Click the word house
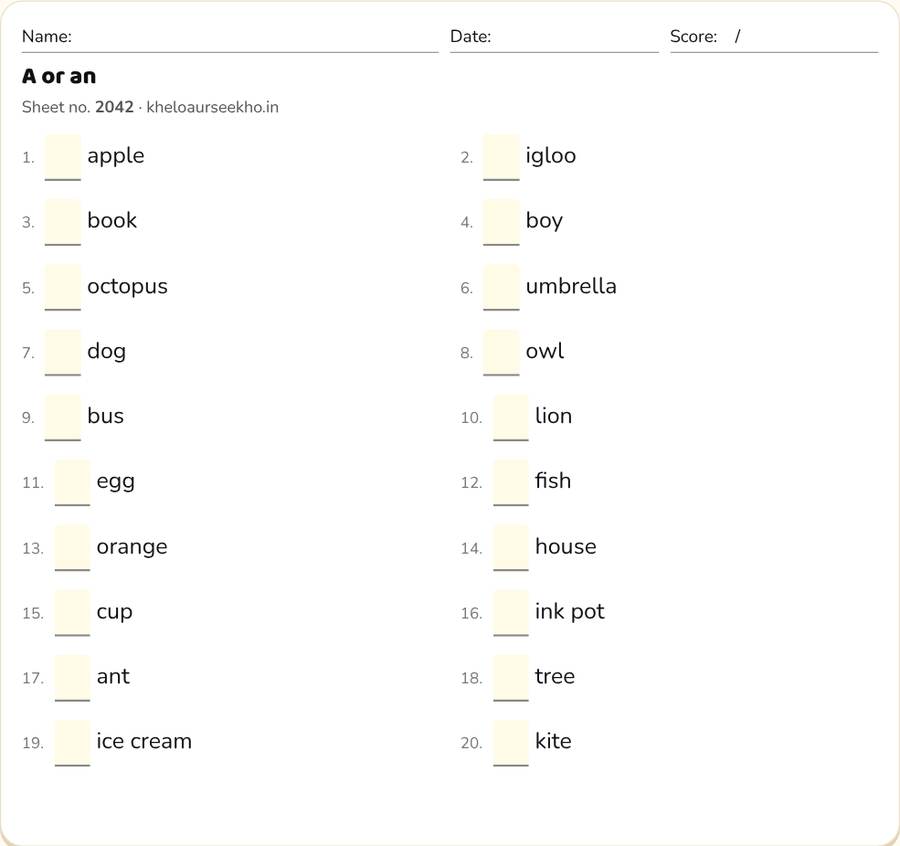This screenshot has width=900, height=846. [566, 546]
